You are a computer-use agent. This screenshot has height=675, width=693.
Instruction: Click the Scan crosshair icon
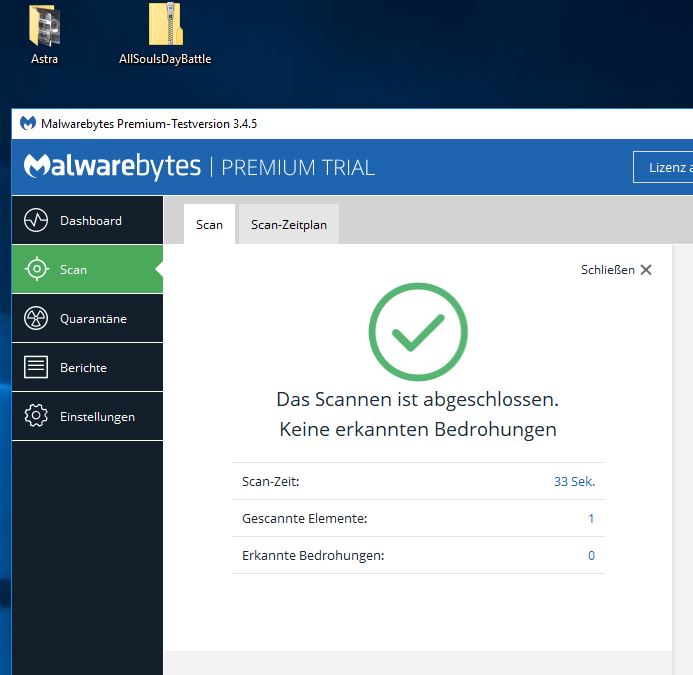coord(37,269)
